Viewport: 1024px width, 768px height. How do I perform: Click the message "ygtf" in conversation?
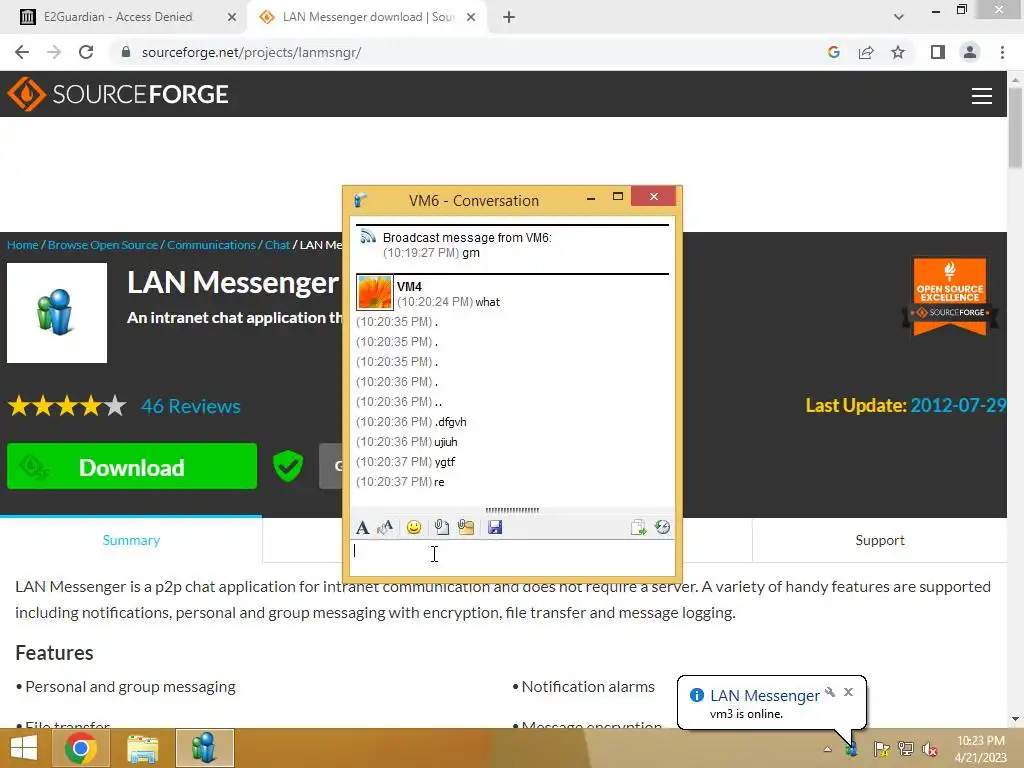click(445, 462)
